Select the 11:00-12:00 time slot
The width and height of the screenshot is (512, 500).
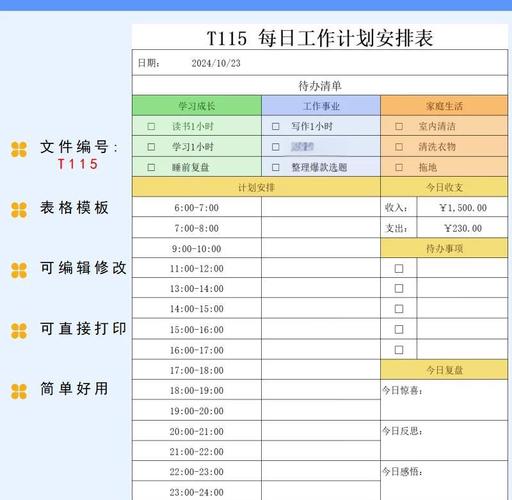[197, 268]
